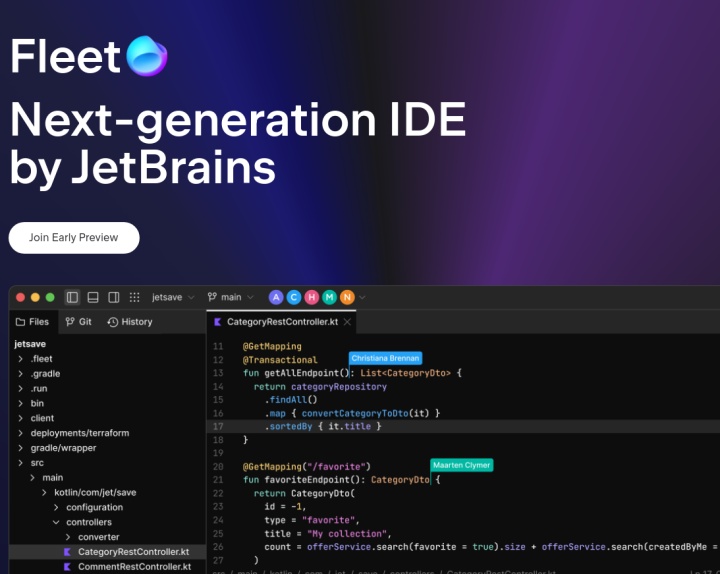The image size is (720, 574).
Task: Click the @Transactional annotation text
Action: click(280, 360)
